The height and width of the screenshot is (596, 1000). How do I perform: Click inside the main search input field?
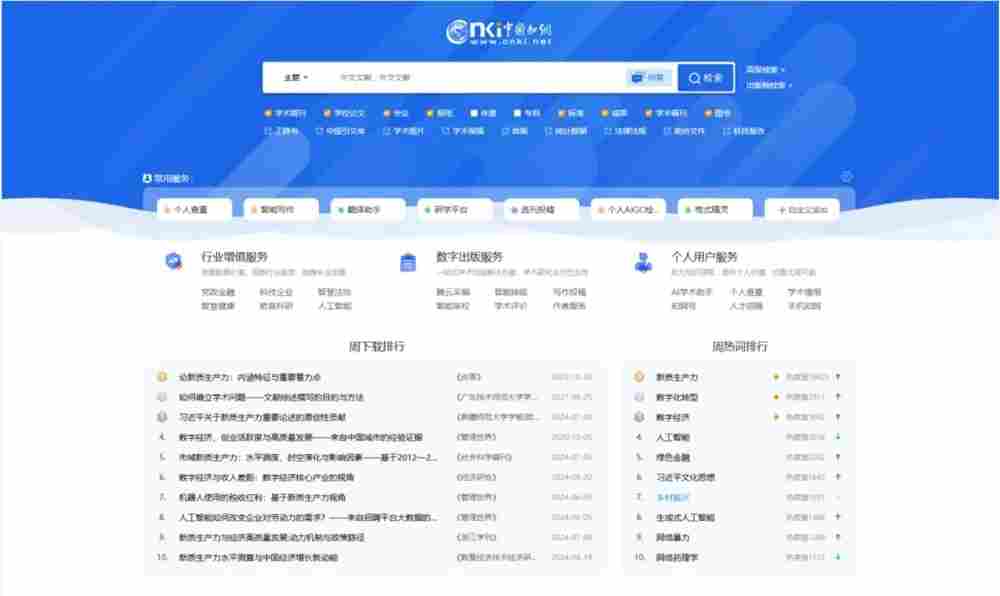[470, 76]
